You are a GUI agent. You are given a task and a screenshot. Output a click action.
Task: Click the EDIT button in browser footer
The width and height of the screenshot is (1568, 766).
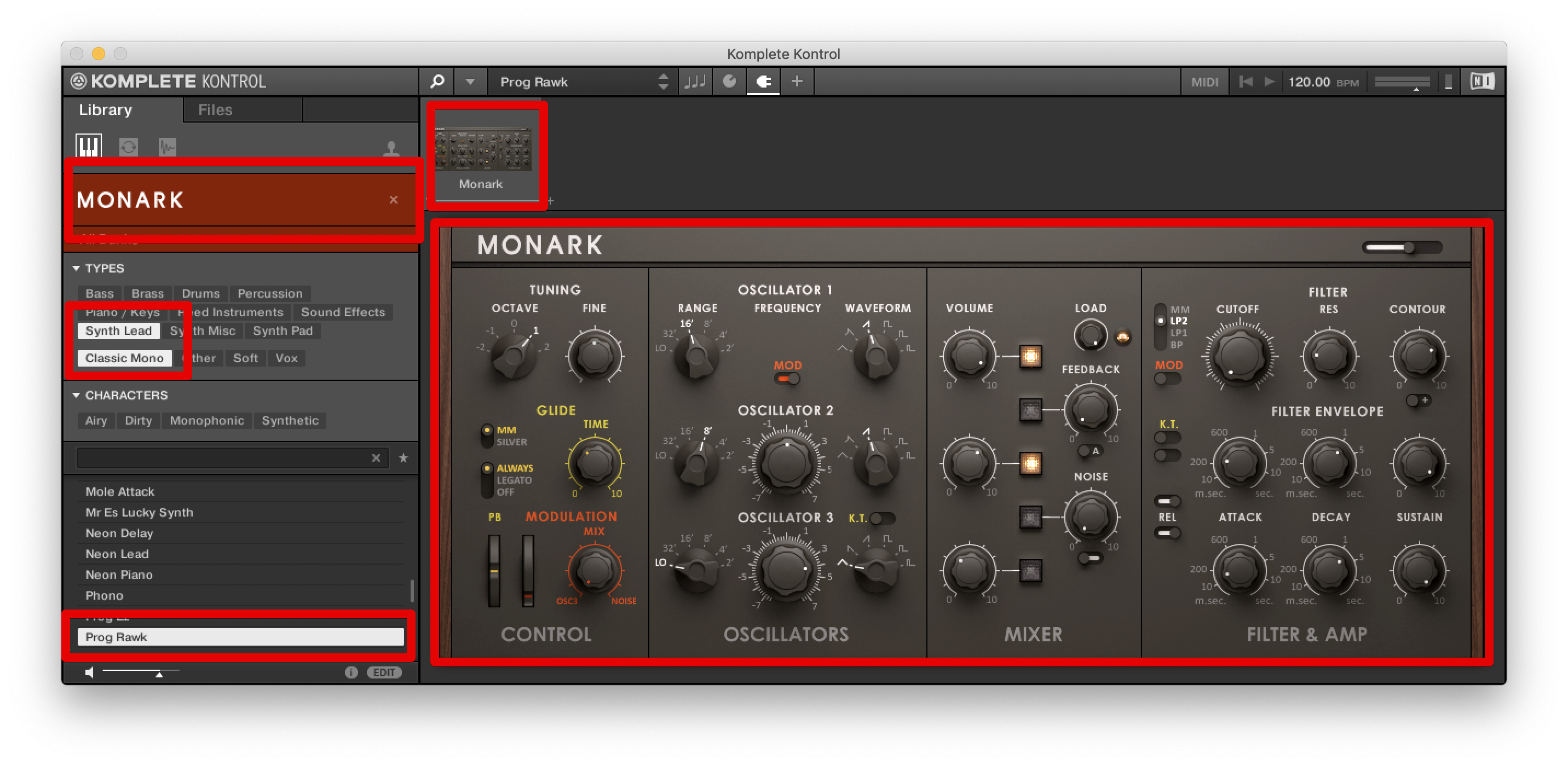click(x=384, y=672)
